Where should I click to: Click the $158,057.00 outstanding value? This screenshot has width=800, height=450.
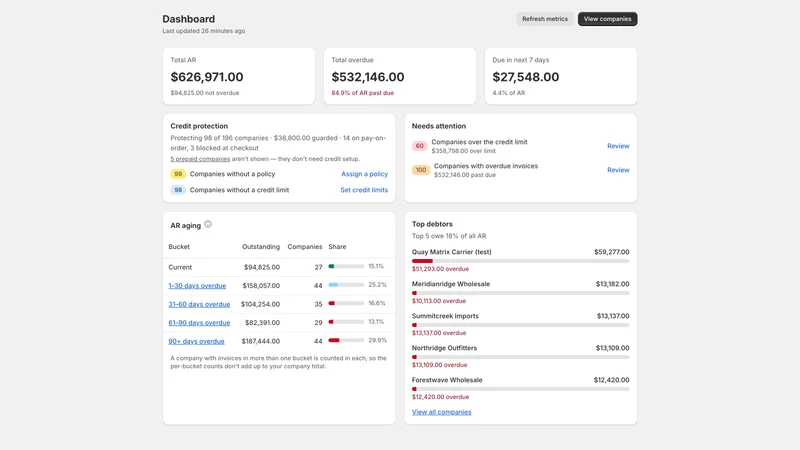coord(261,286)
